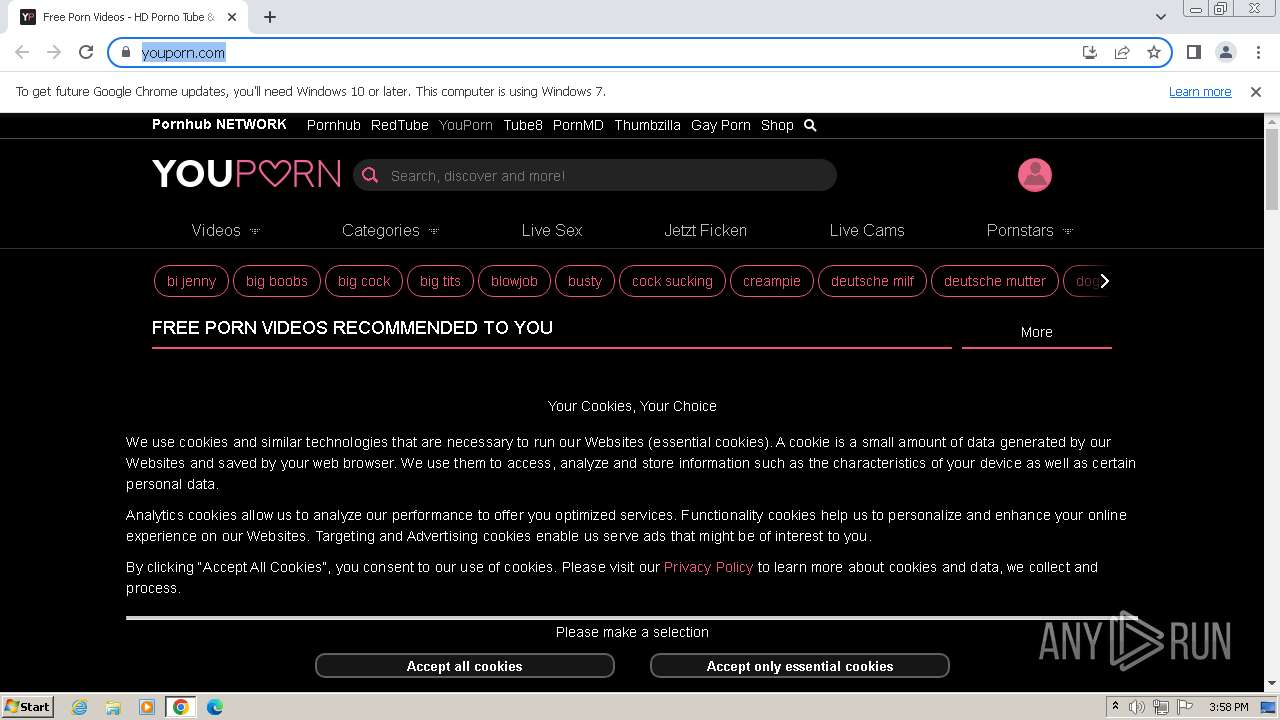Close the current browser tab

pyautogui.click(x=233, y=17)
